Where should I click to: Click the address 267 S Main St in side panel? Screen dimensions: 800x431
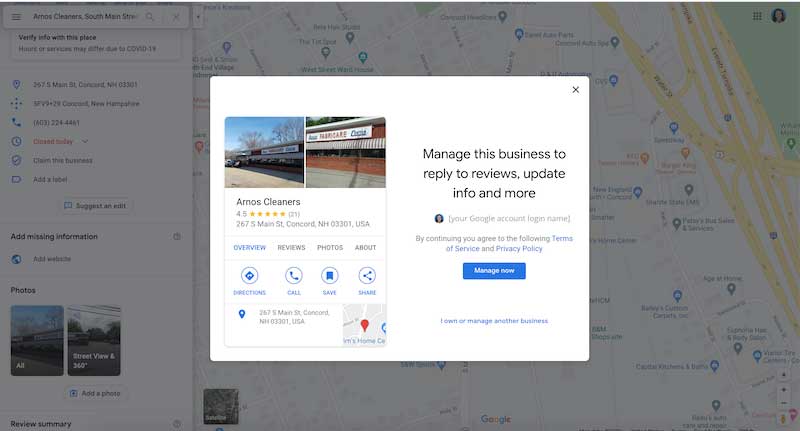[x=85, y=85]
